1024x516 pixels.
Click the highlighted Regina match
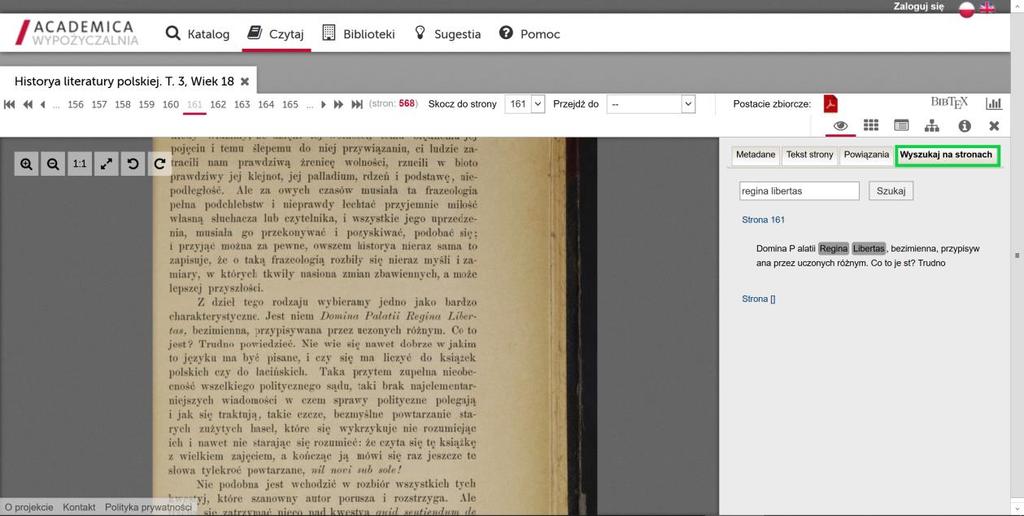click(x=833, y=249)
